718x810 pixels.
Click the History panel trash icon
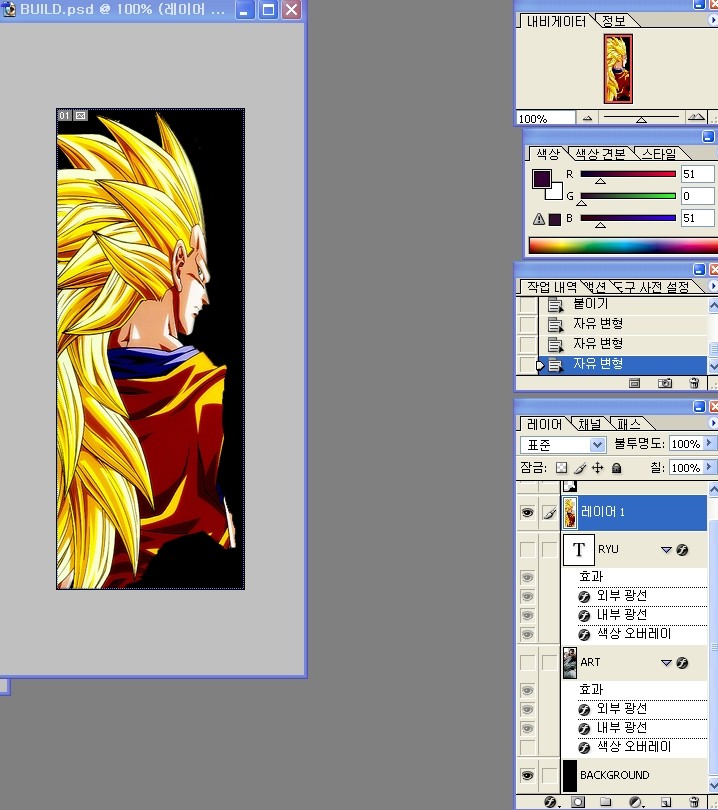(x=694, y=383)
